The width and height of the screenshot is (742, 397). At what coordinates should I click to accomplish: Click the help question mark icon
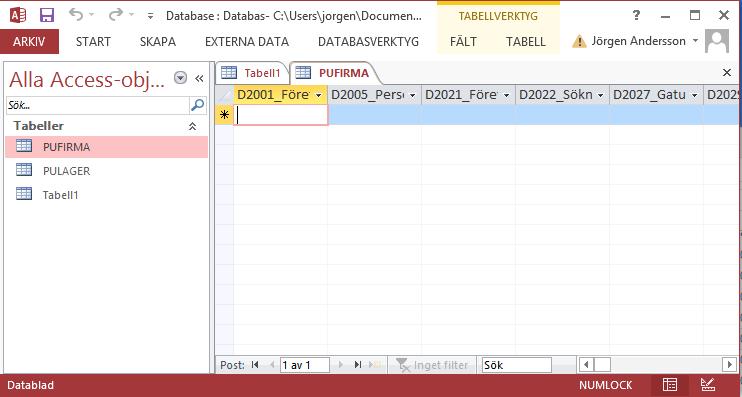click(636, 15)
